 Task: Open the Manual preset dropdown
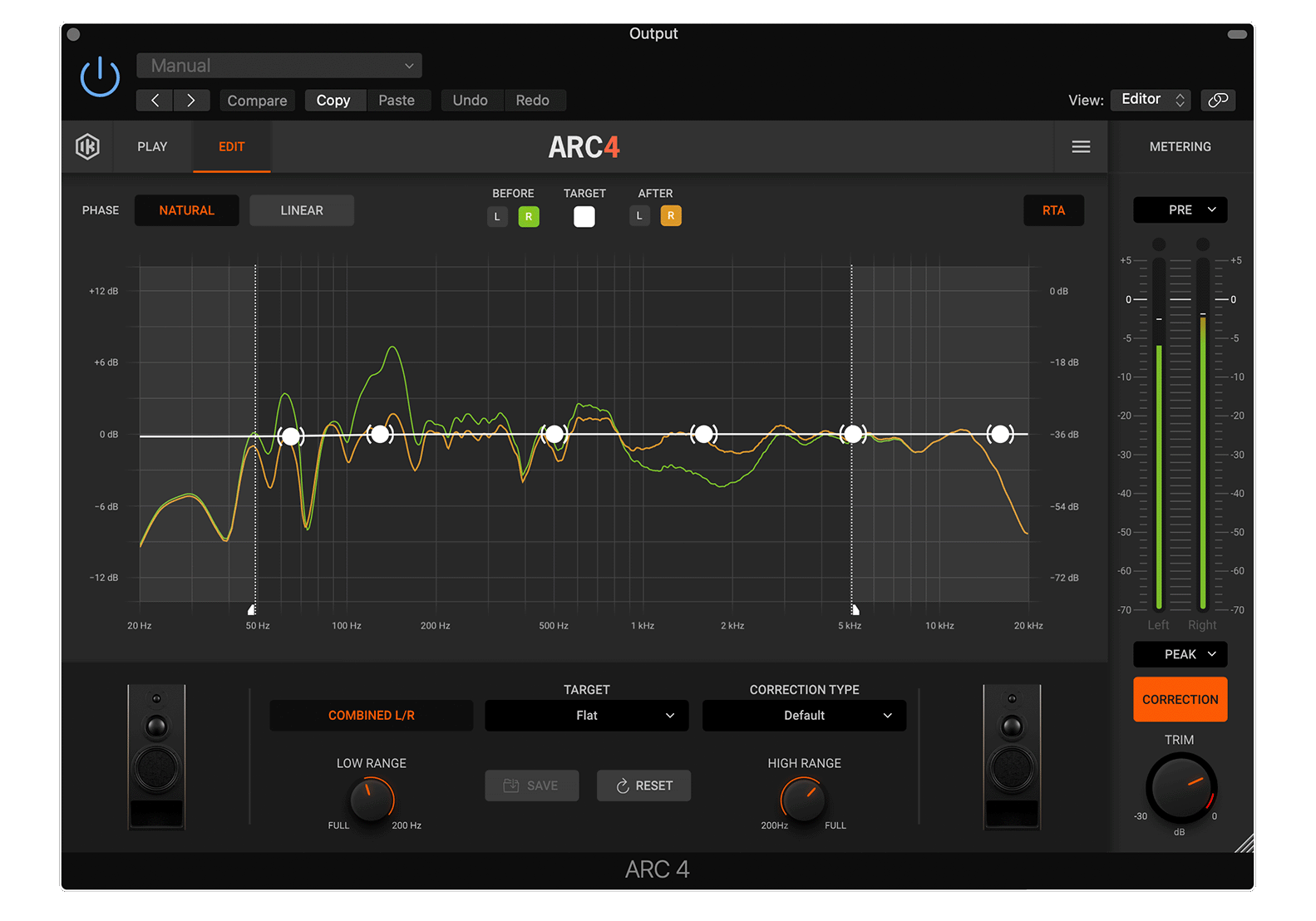point(279,66)
